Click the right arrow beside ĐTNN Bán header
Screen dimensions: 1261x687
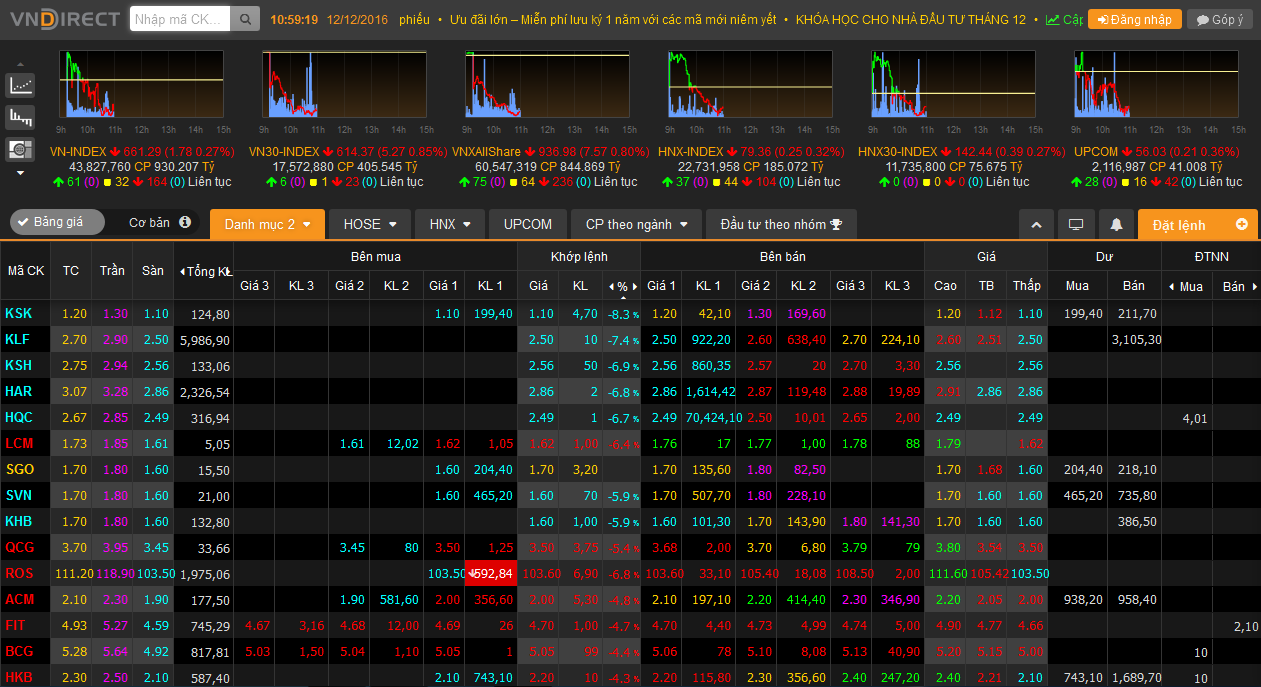coord(1253,287)
